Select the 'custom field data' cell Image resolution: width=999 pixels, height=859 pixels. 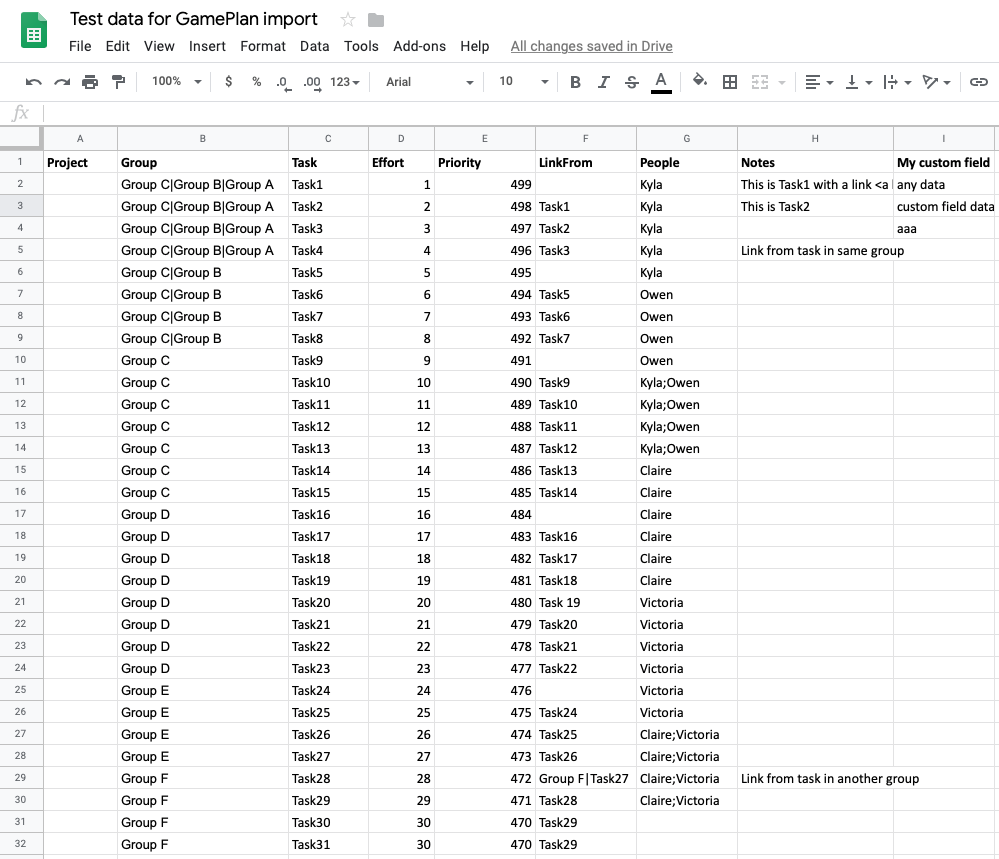(944, 206)
